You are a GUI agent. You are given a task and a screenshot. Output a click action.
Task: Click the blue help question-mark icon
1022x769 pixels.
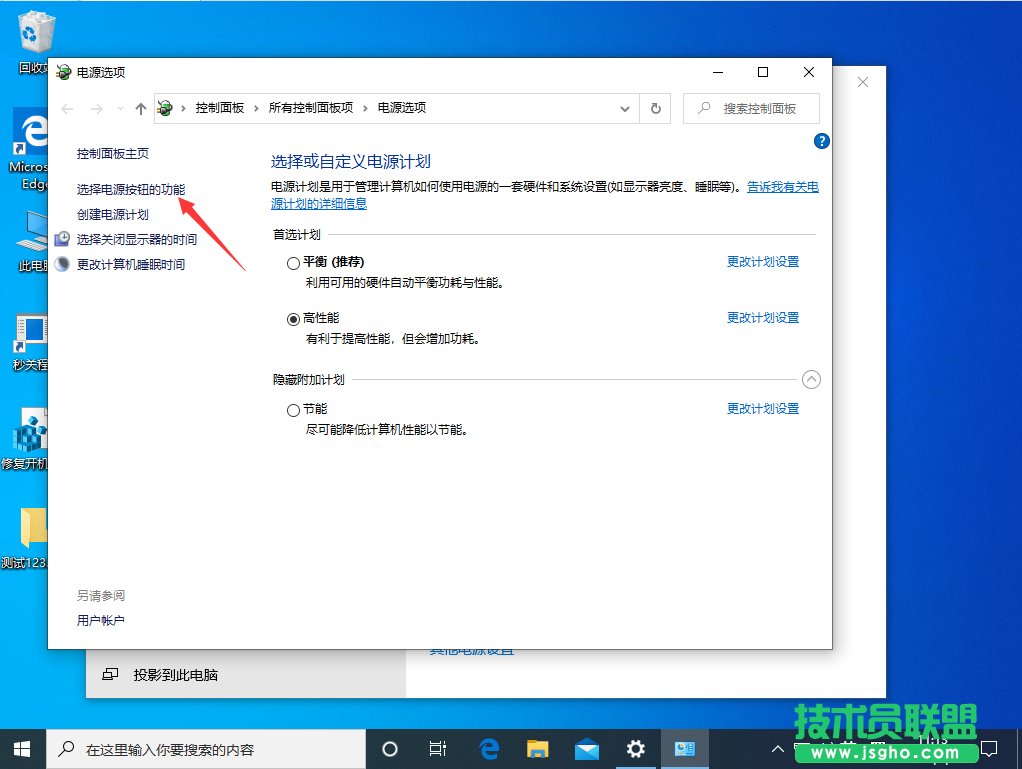point(821,141)
